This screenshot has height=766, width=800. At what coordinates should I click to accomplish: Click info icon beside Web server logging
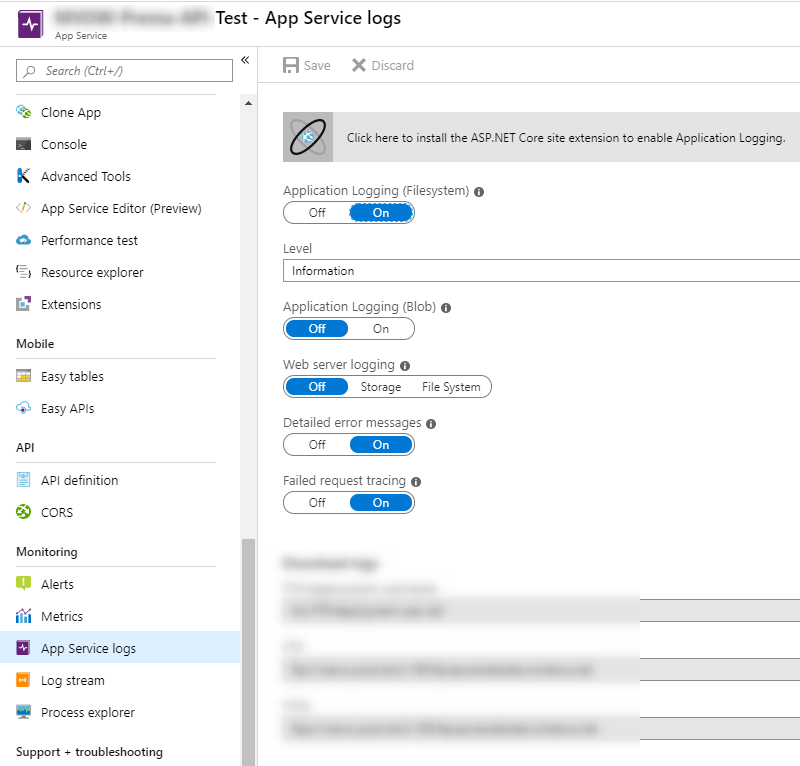[405, 366]
